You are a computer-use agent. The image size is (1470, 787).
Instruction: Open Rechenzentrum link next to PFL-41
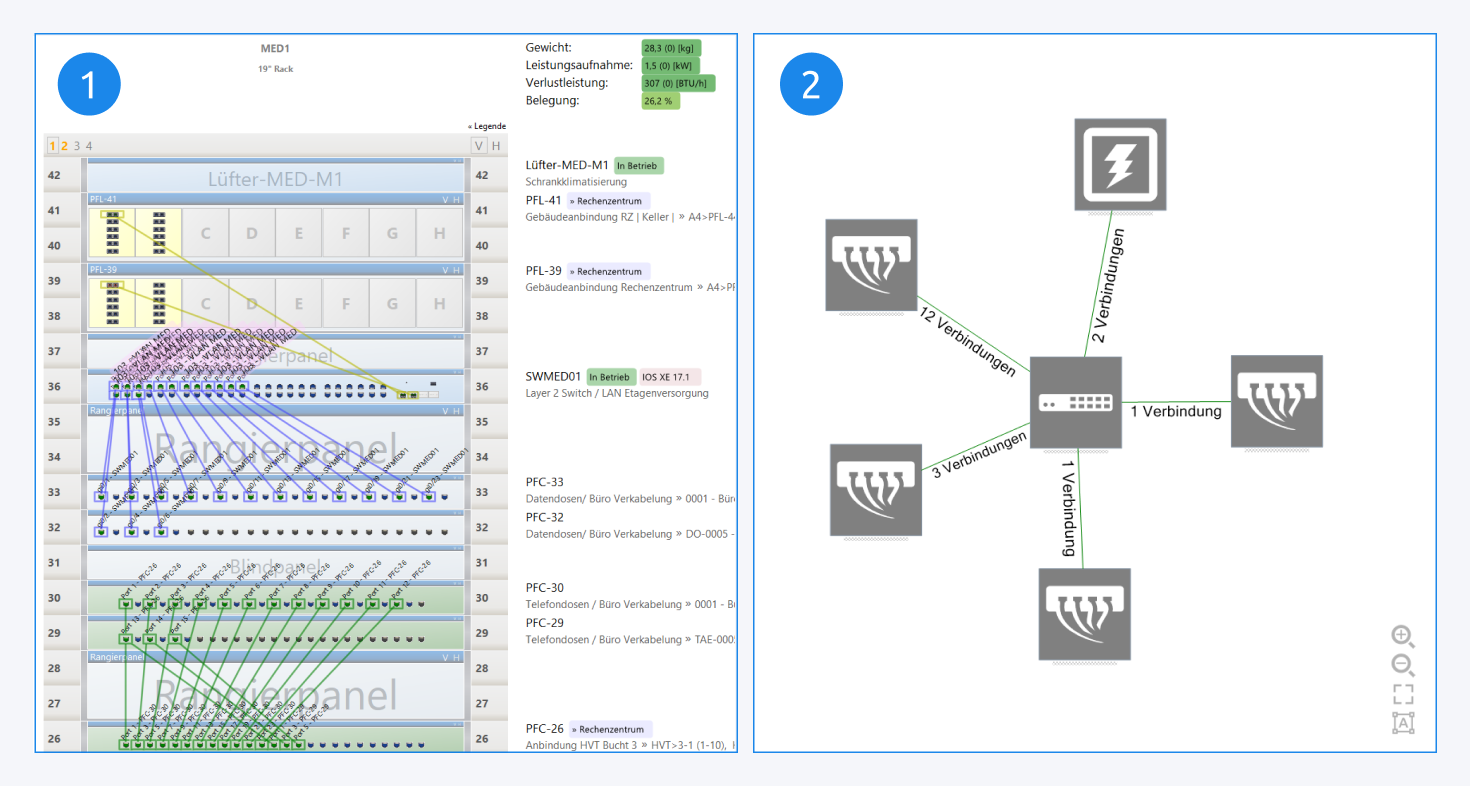[x=608, y=201]
